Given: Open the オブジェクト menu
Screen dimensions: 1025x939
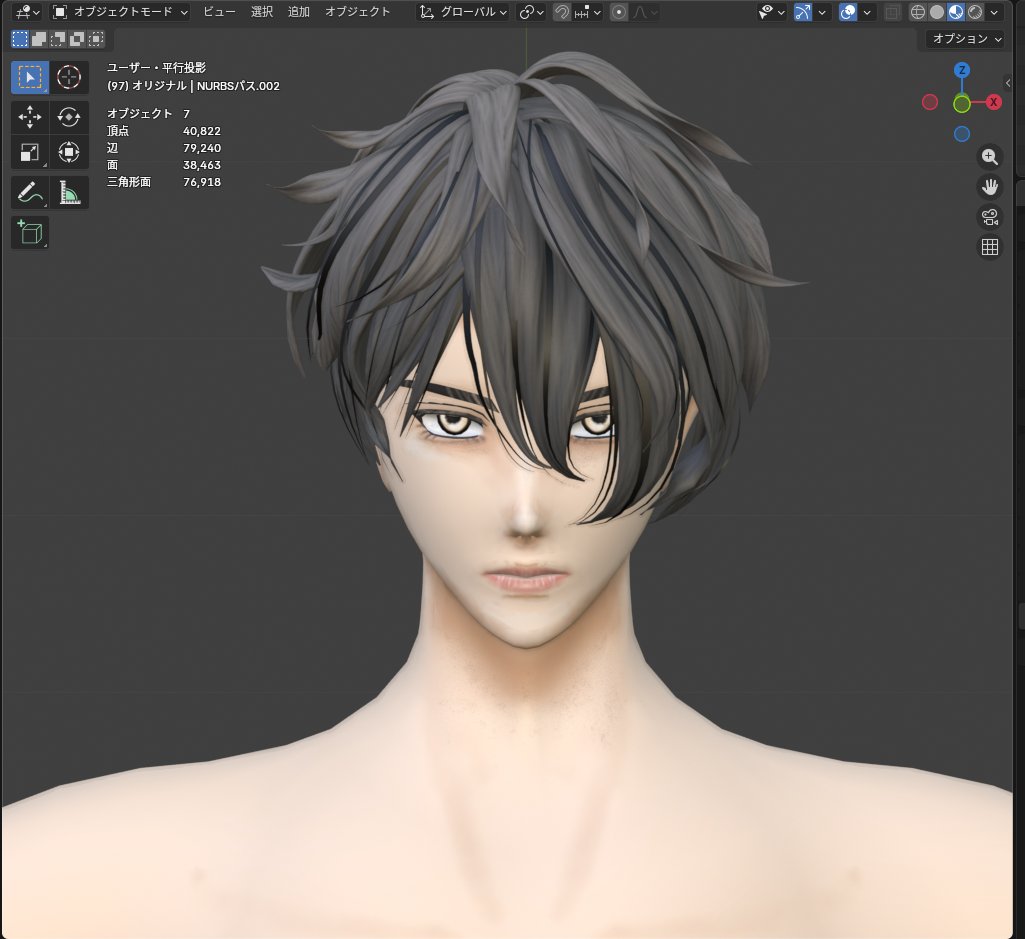Looking at the screenshot, I should (x=358, y=12).
